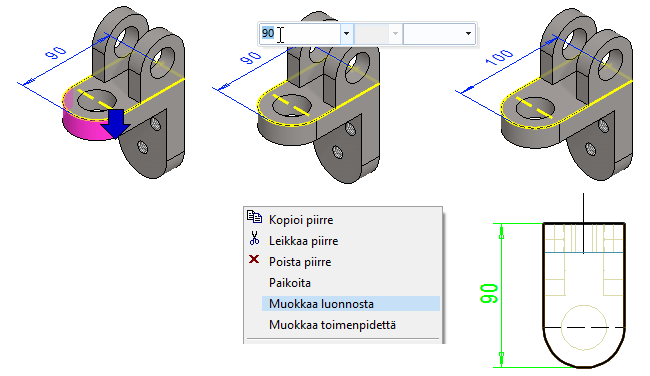Select the circle in the 2D sketch
The height and width of the screenshot is (376, 650).
tap(584, 328)
